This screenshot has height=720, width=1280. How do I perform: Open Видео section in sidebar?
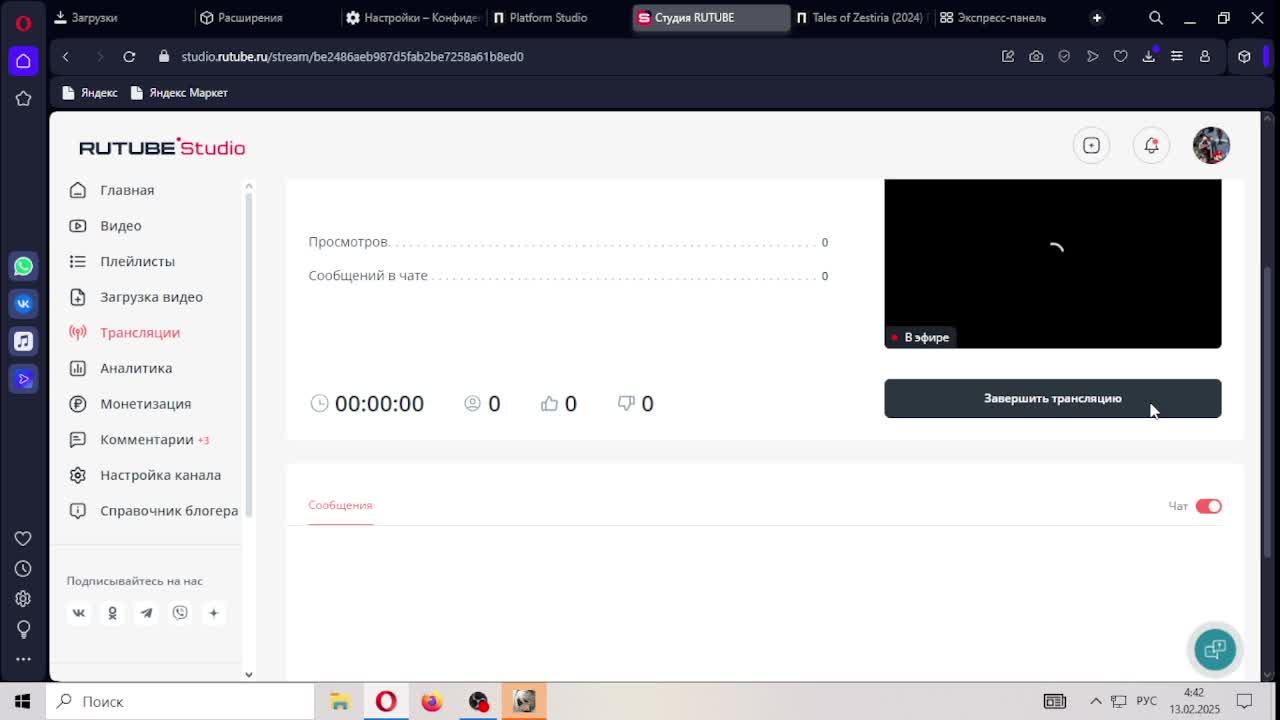point(121,226)
